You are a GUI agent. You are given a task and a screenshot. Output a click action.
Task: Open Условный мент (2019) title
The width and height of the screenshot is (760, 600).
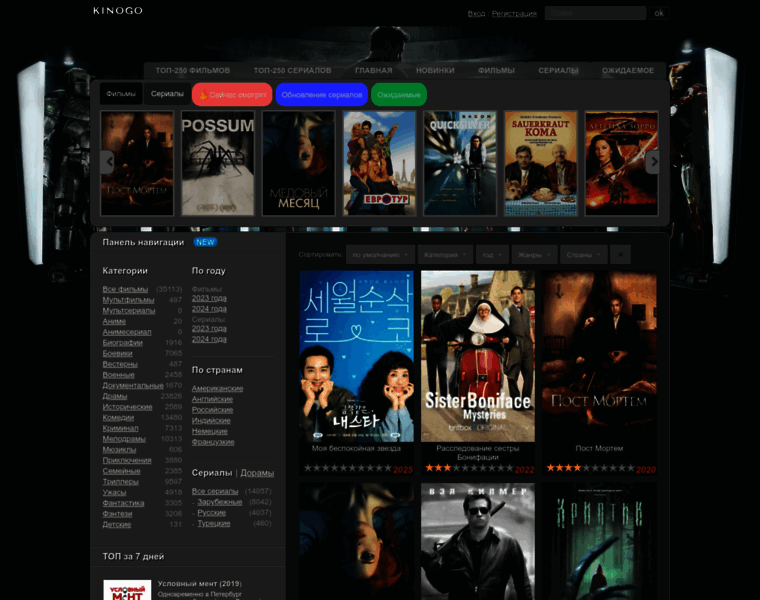click(x=199, y=584)
